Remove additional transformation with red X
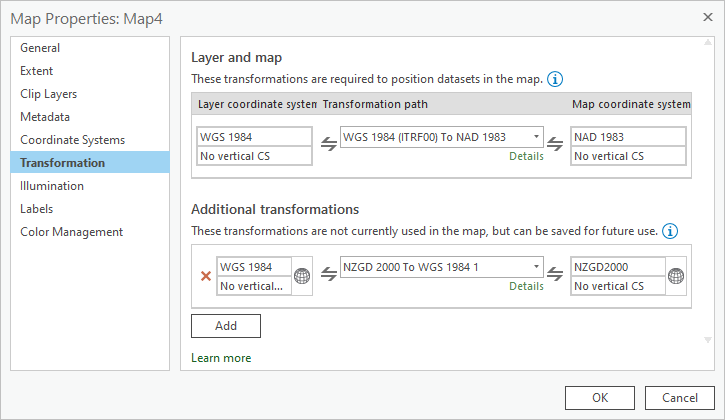The image size is (725, 420). click(x=206, y=276)
